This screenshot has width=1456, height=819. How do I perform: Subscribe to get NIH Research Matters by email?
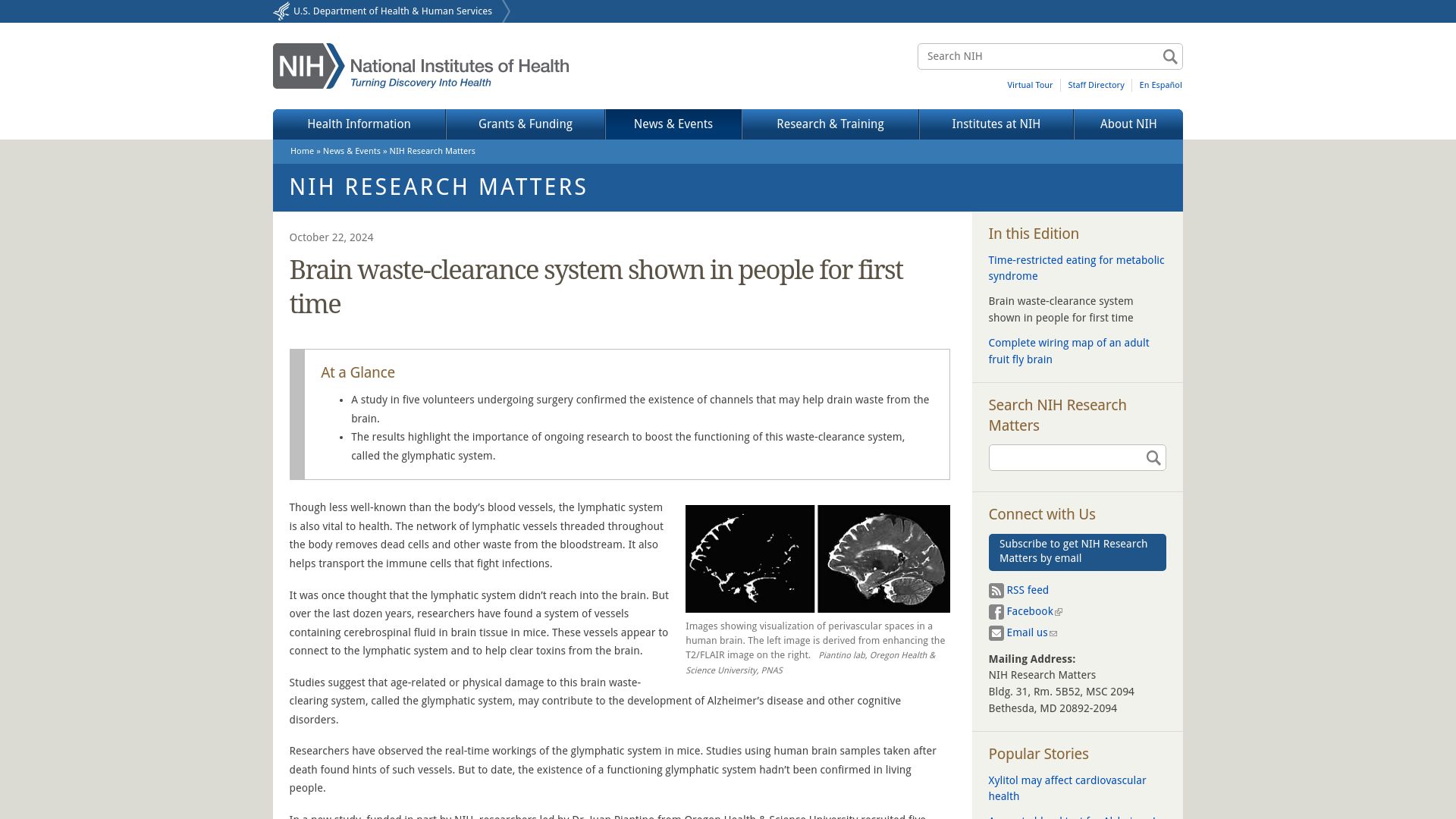click(x=1077, y=552)
